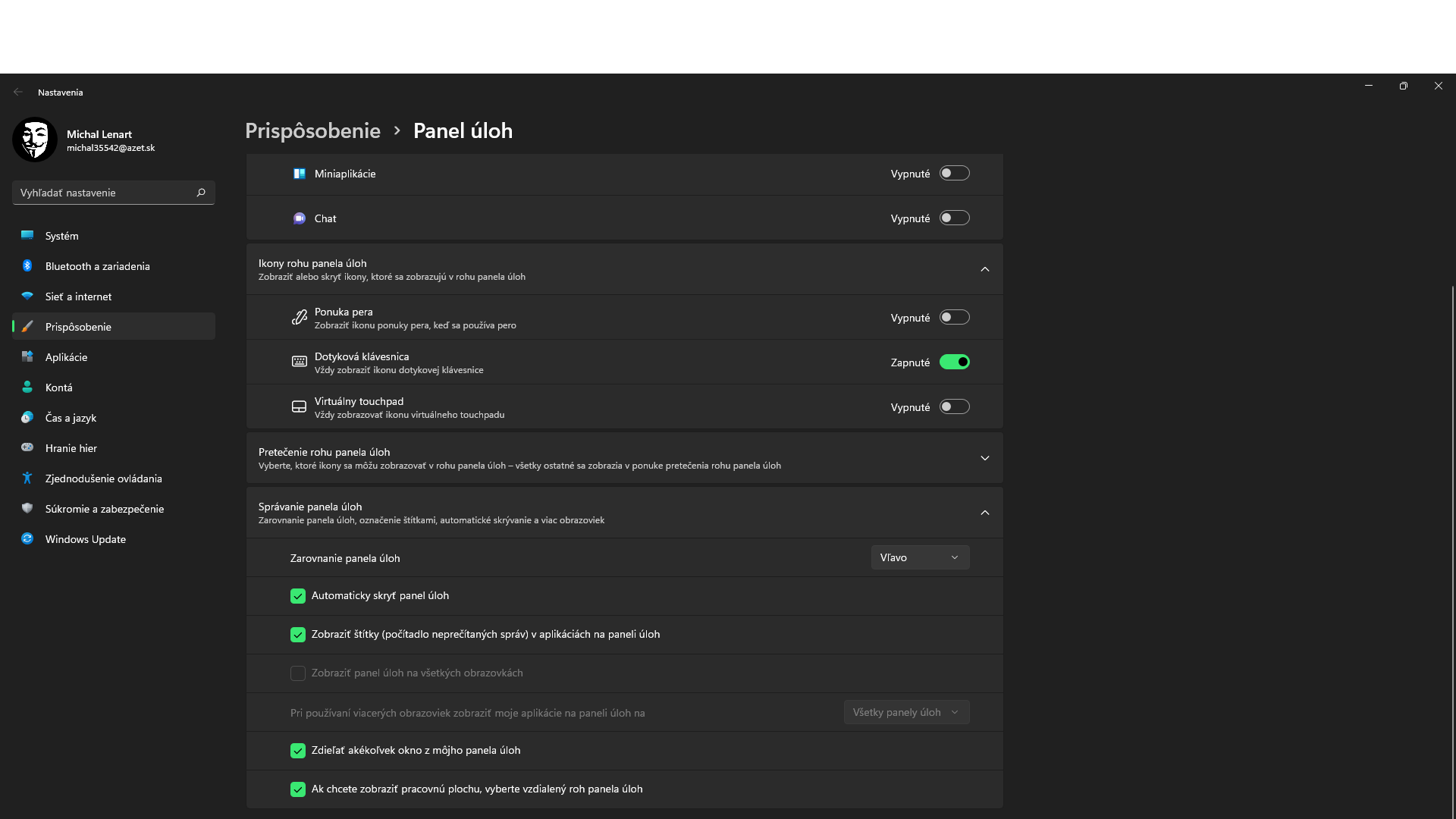The height and width of the screenshot is (819, 1456).
Task: Collapse Správanie panela úloh section
Action: [984, 513]
